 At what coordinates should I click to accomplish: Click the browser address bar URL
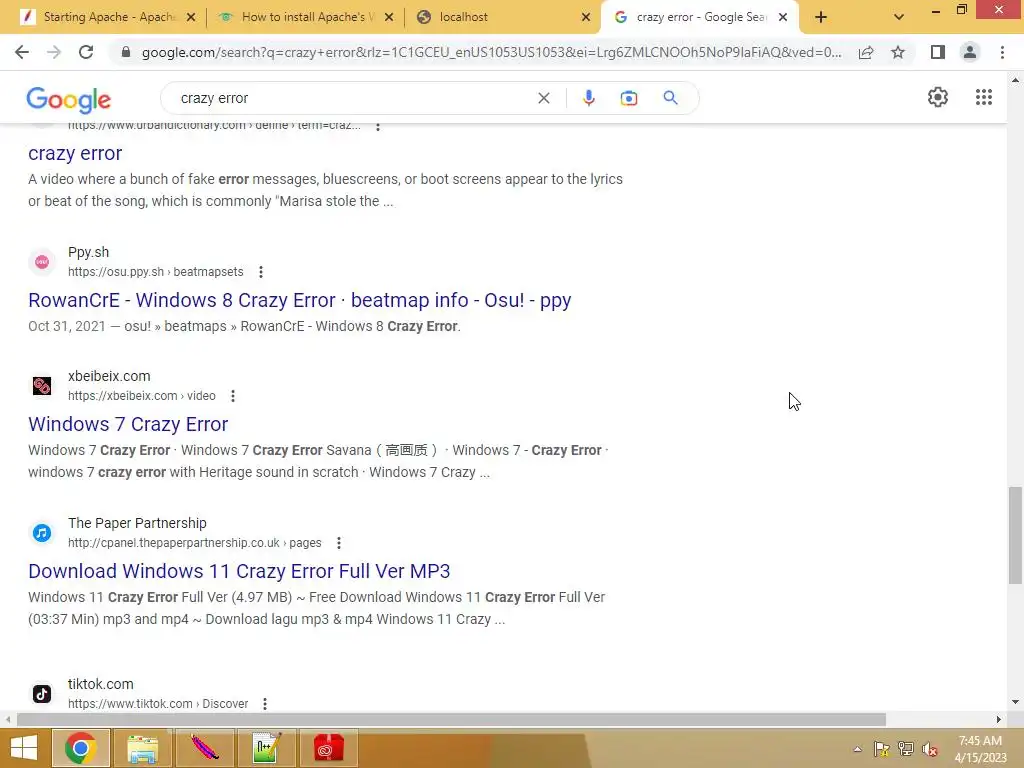491,52
